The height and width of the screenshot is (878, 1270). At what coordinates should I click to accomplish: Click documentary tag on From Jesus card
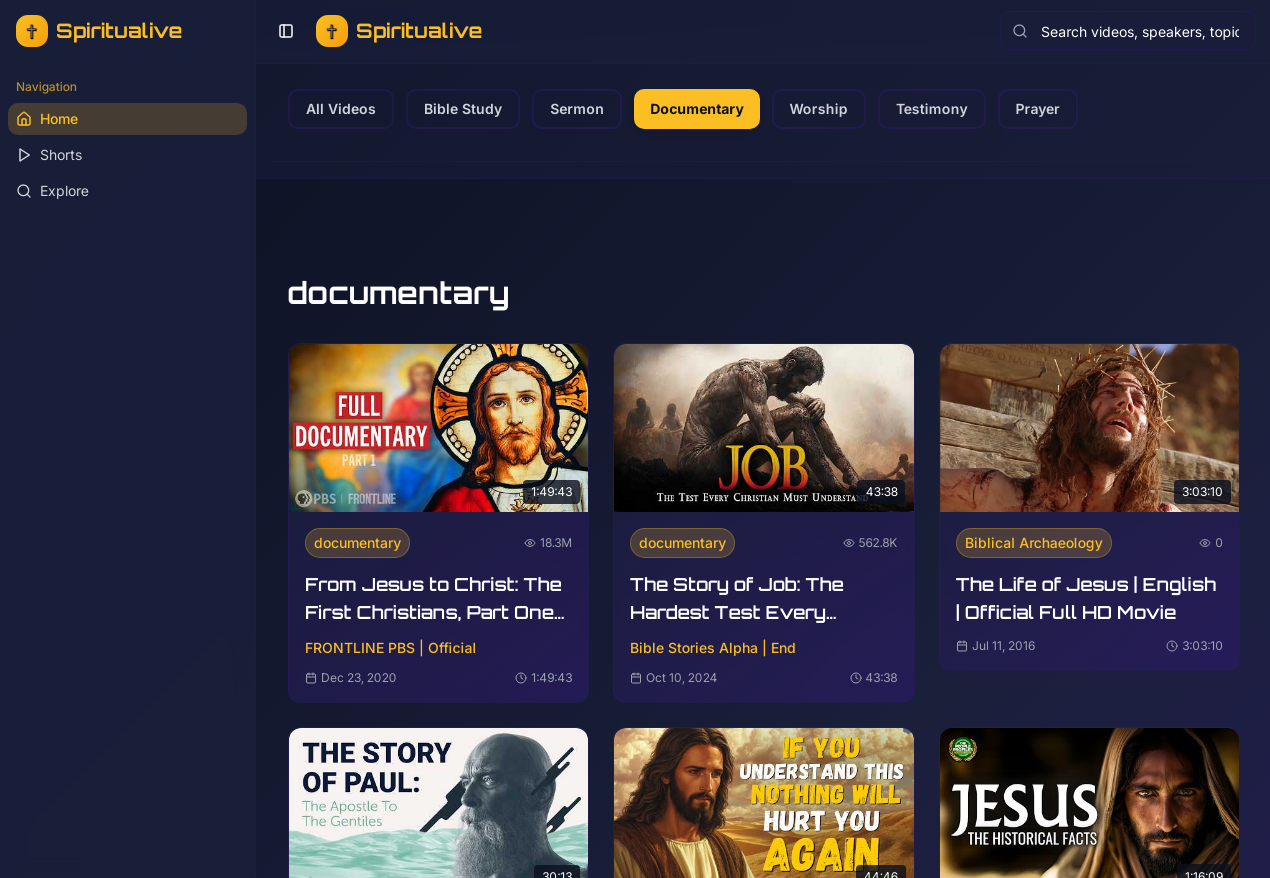coord(357,543)
